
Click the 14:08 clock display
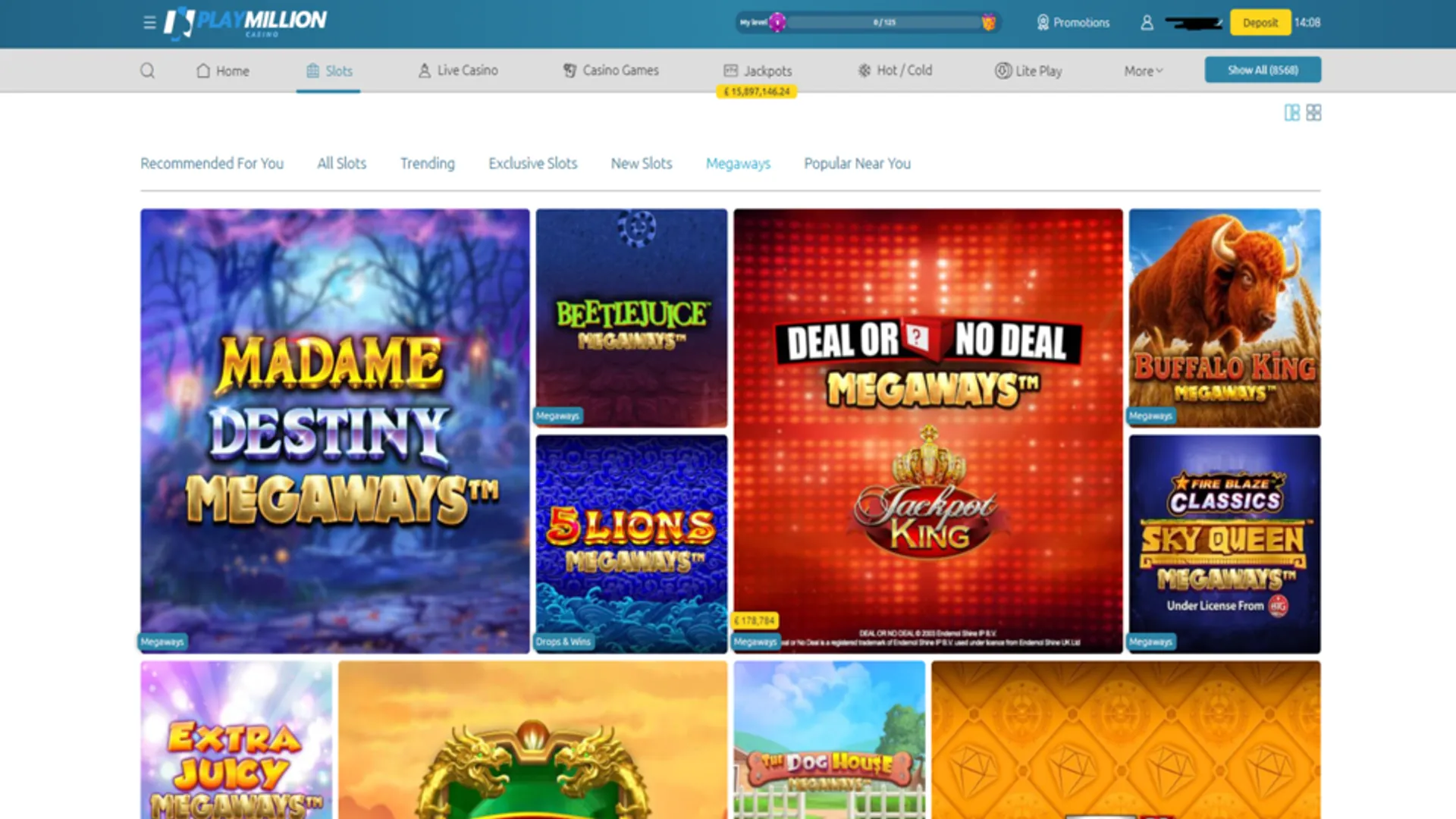(x=1307, y=23)
